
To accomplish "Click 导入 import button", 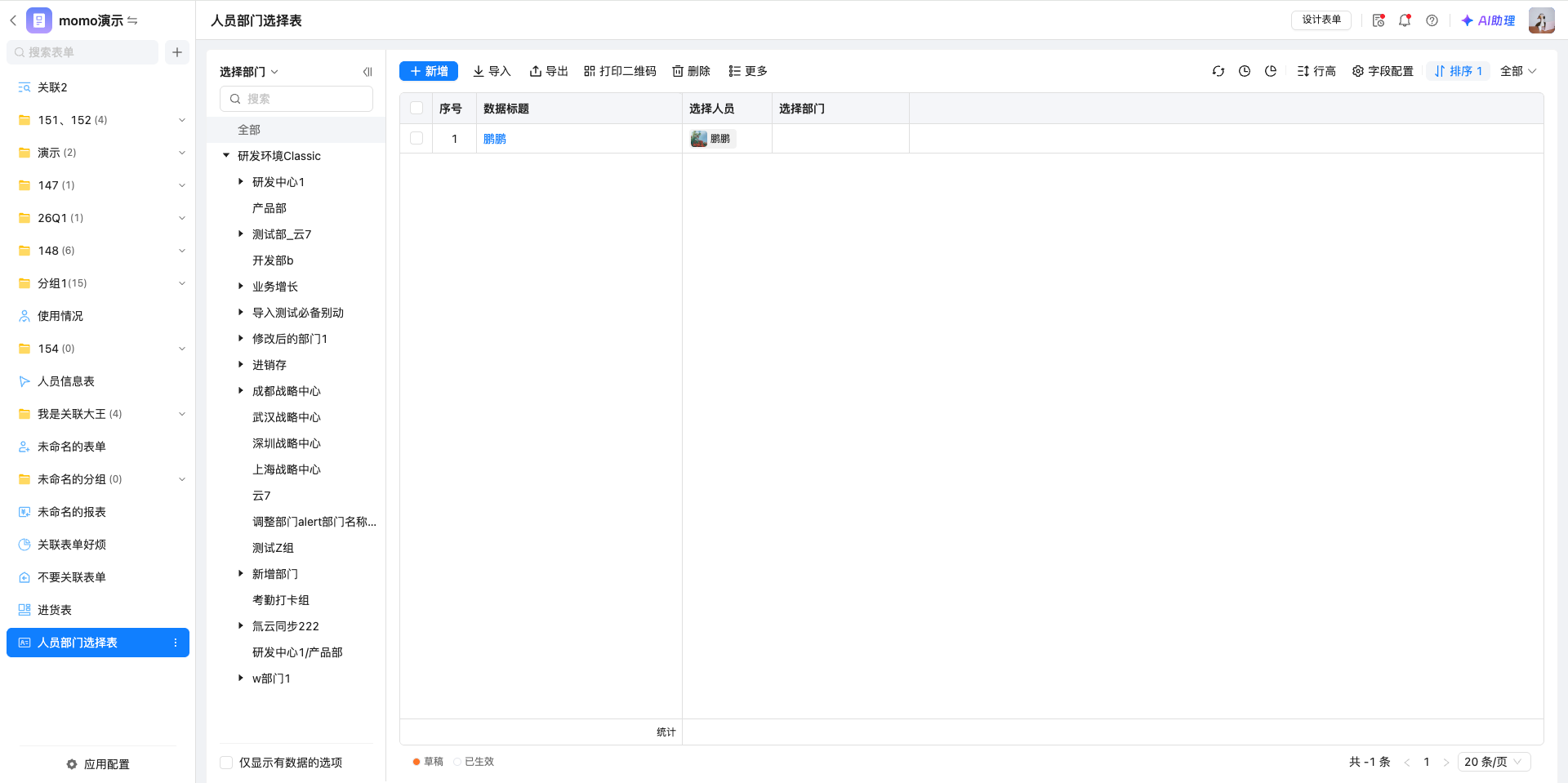I will (x=492, y=71).
